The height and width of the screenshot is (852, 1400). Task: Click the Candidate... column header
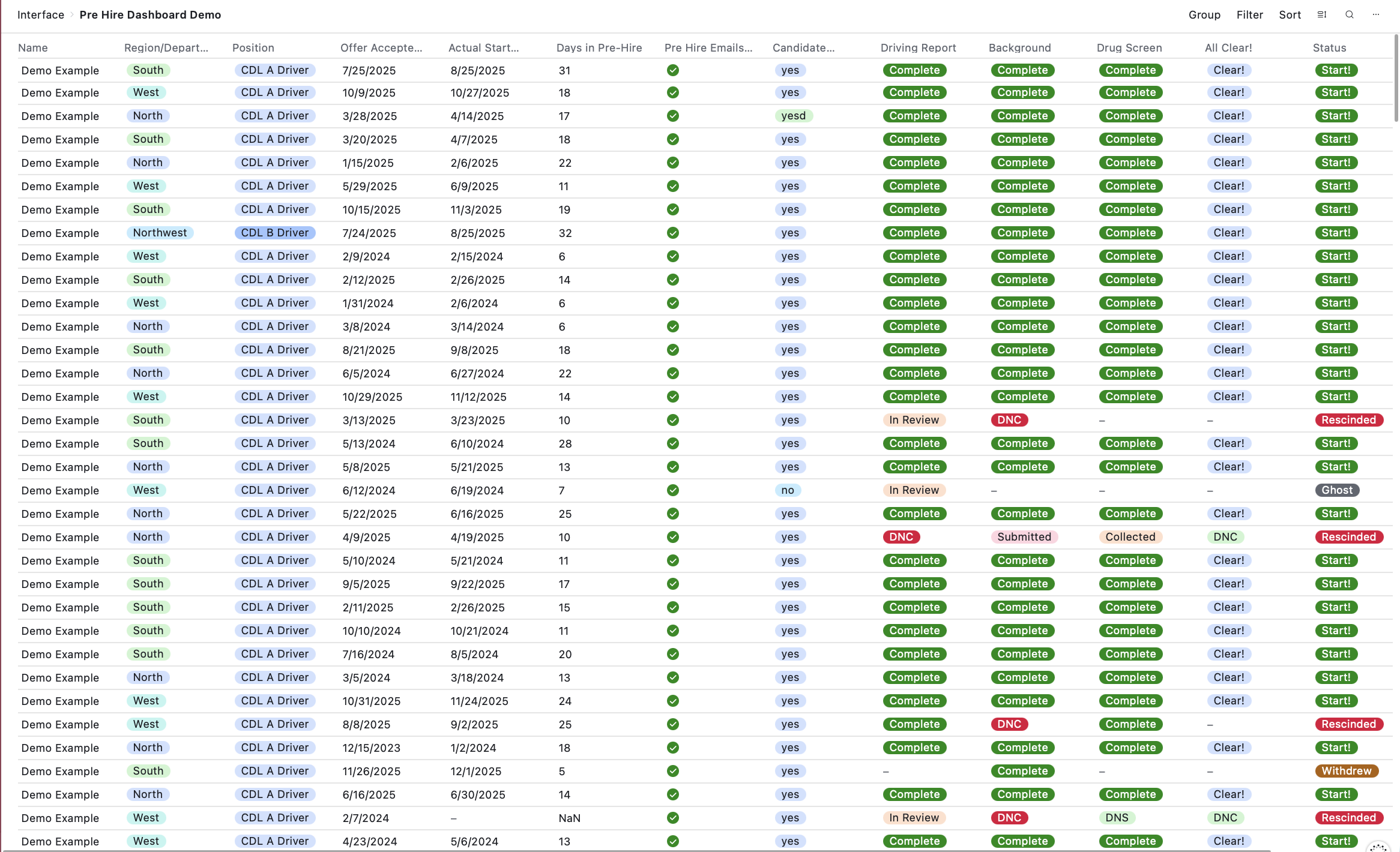click(803, 47)
